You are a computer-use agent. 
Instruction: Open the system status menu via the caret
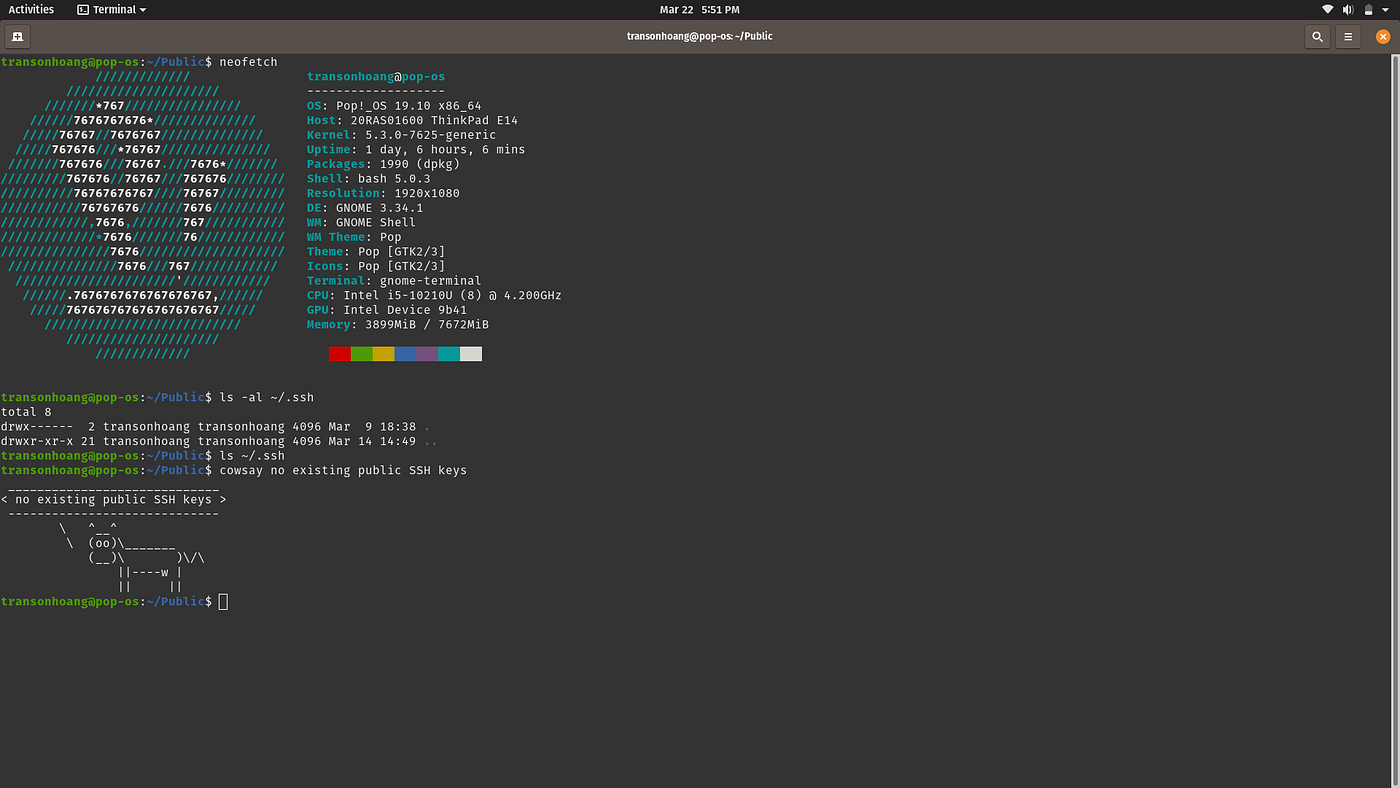1384,9
